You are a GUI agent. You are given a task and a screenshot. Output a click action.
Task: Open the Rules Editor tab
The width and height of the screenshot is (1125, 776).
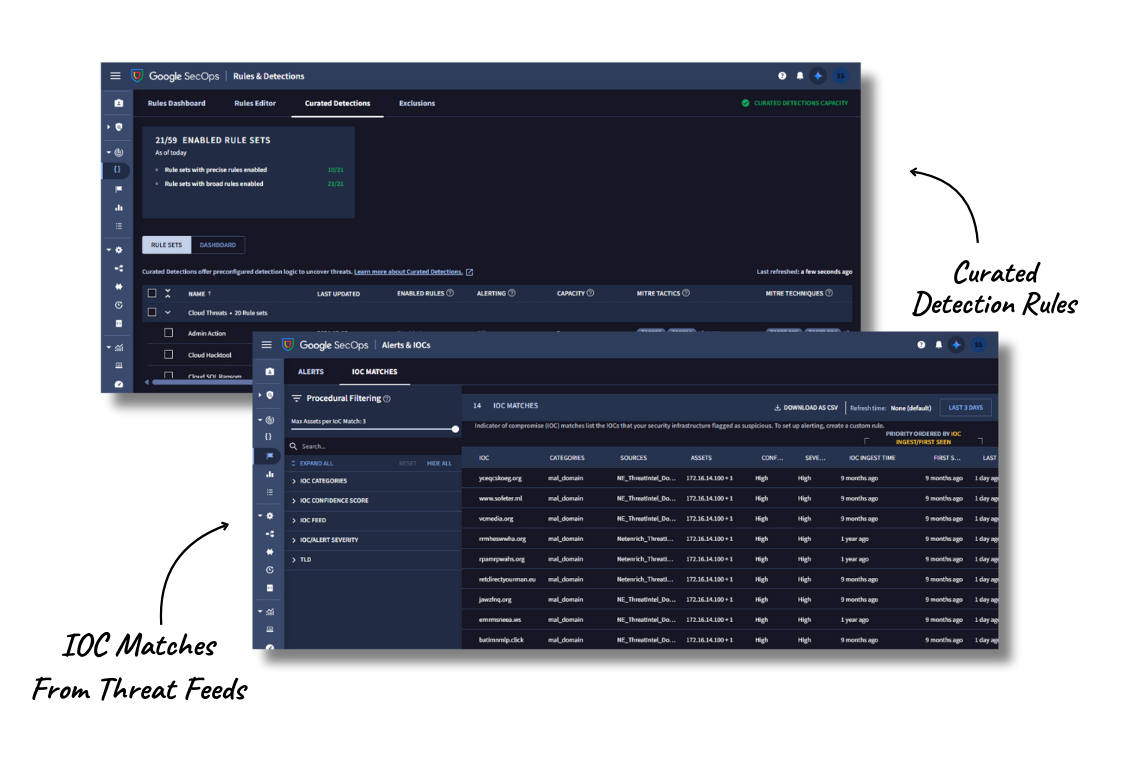(255, 103)
